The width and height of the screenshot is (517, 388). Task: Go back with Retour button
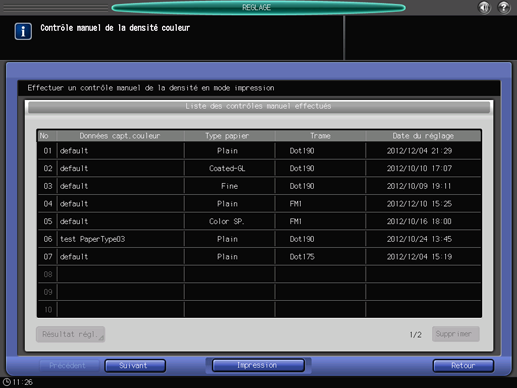coord(463,366)
